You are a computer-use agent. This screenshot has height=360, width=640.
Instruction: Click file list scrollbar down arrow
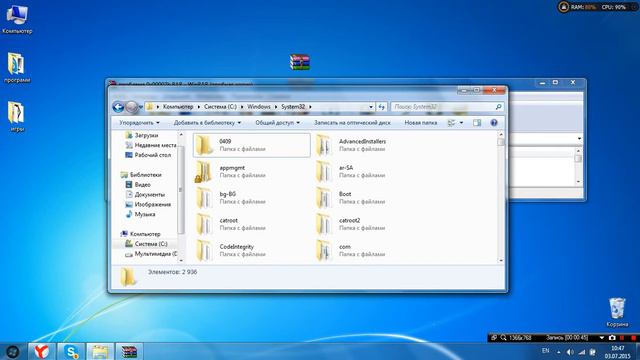tap(501, 260)
